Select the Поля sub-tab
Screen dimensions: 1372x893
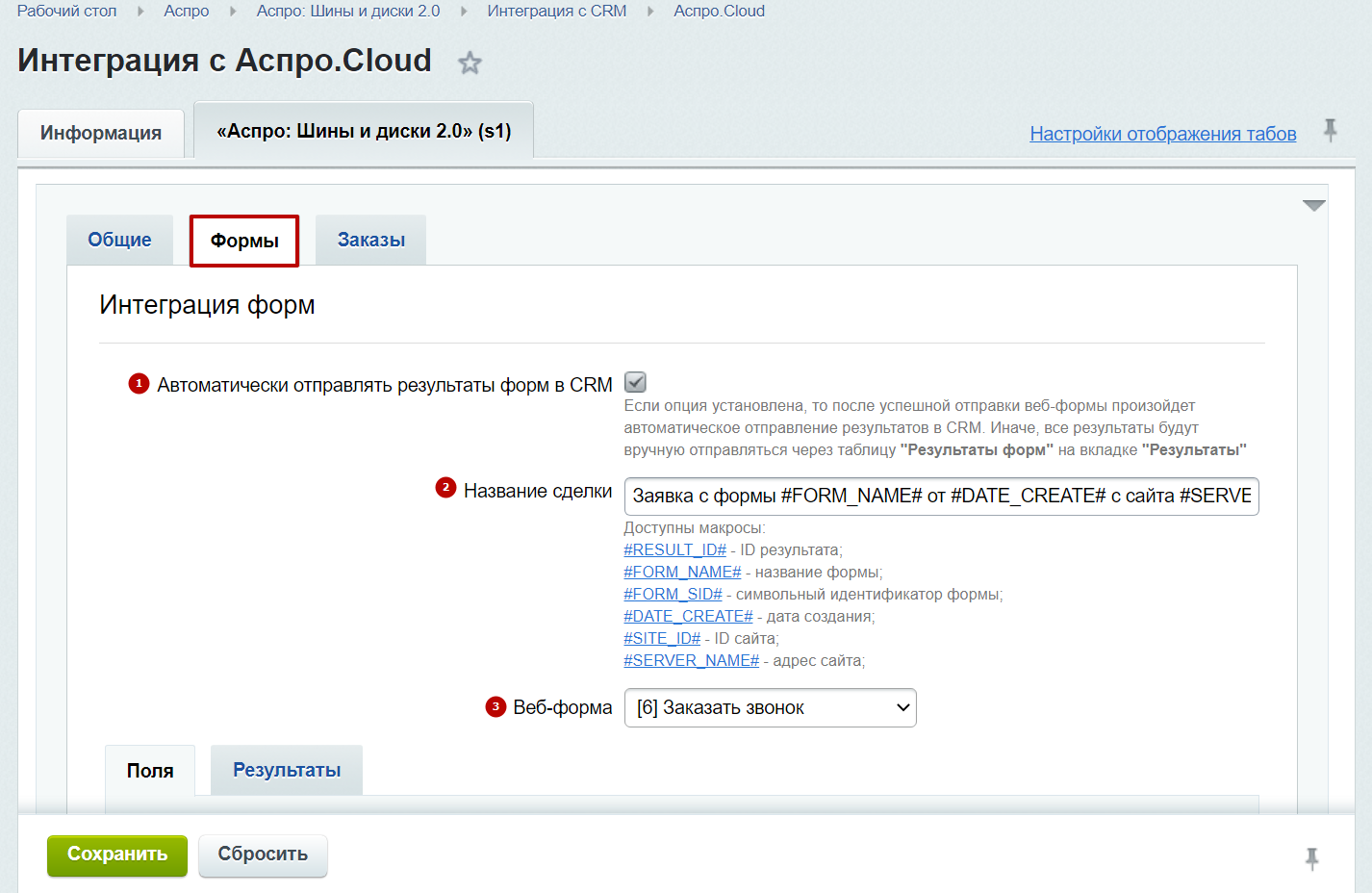click(x=150, y=771)
